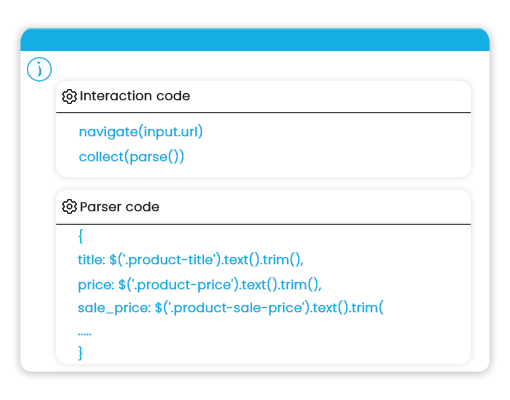Select the Interaction code header

coord(135,96)
